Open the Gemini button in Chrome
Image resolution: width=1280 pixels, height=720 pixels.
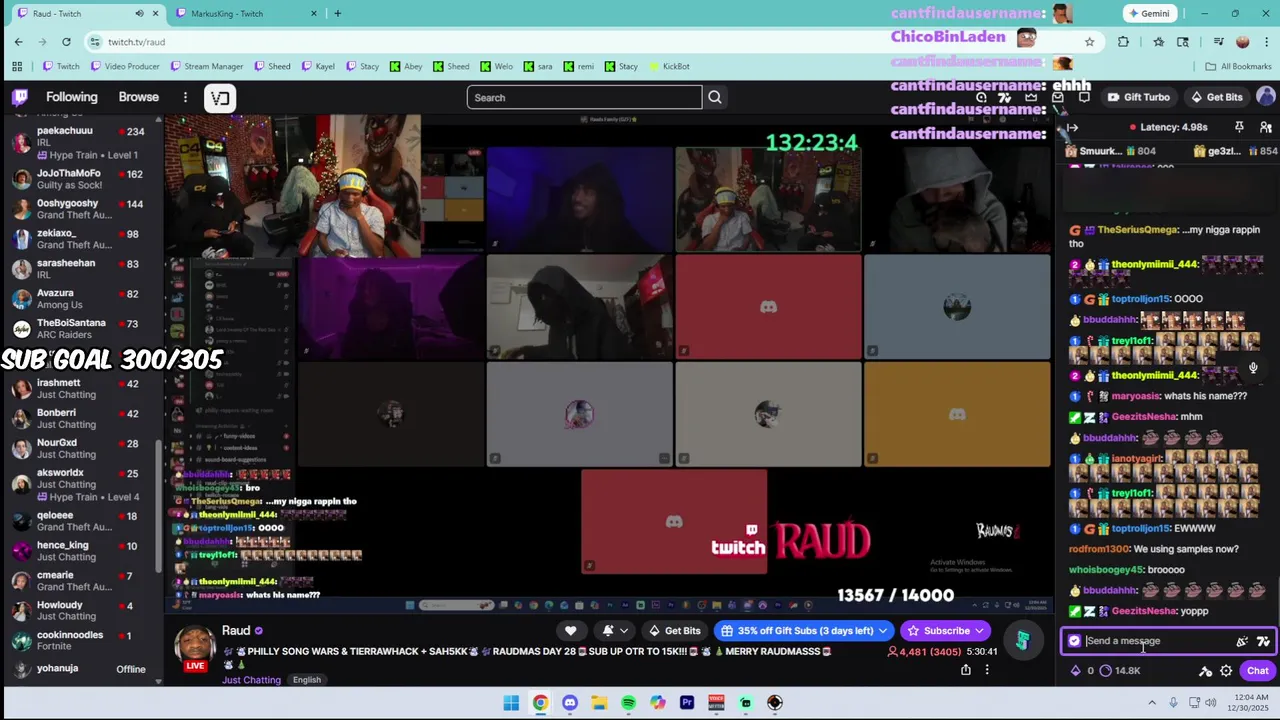point(1149,13)
